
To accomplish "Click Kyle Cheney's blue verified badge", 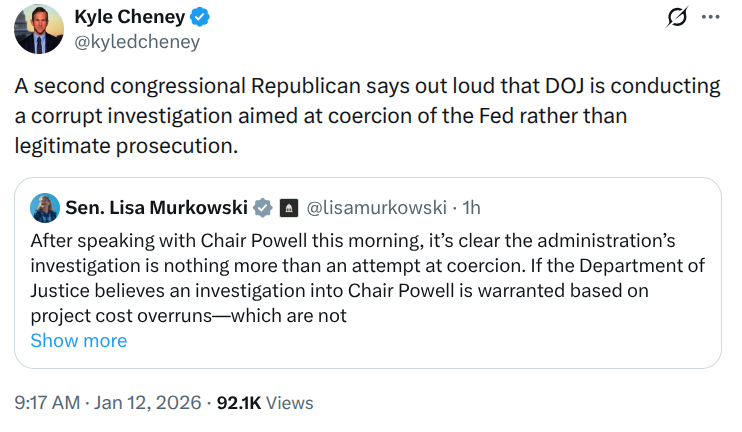I will [200, 17].
